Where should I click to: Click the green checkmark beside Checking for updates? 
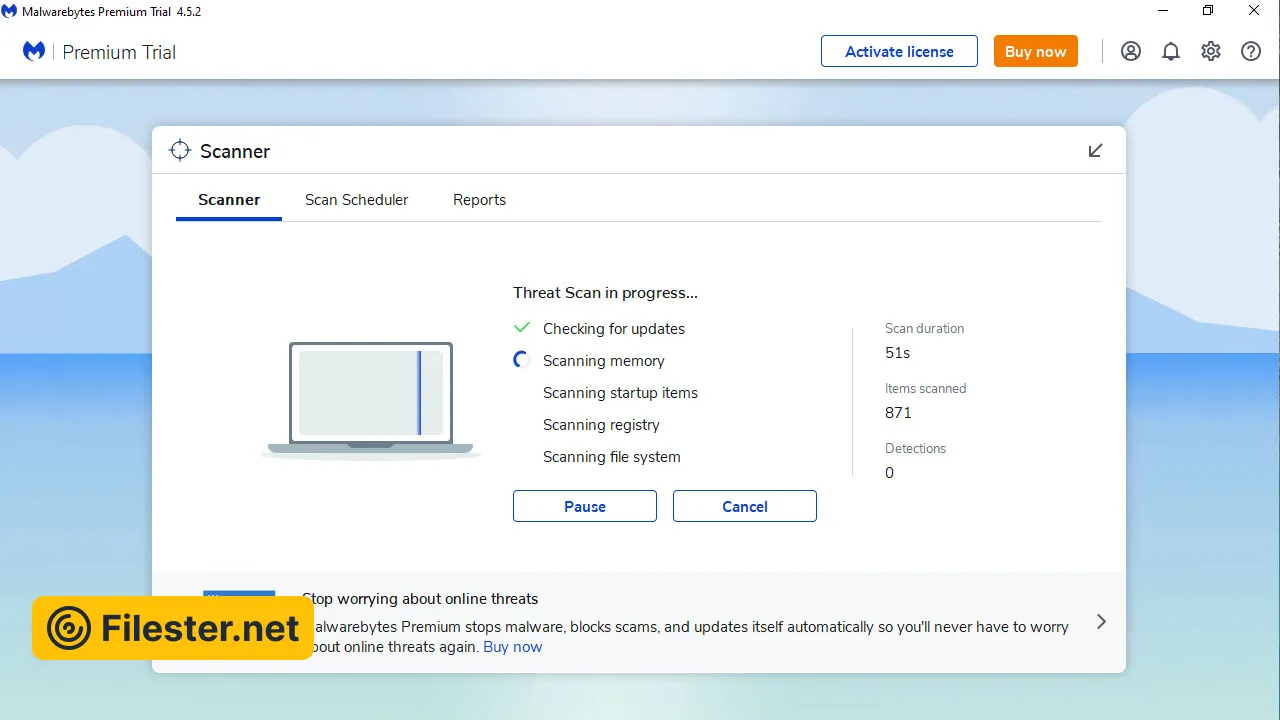click(521, 328)
